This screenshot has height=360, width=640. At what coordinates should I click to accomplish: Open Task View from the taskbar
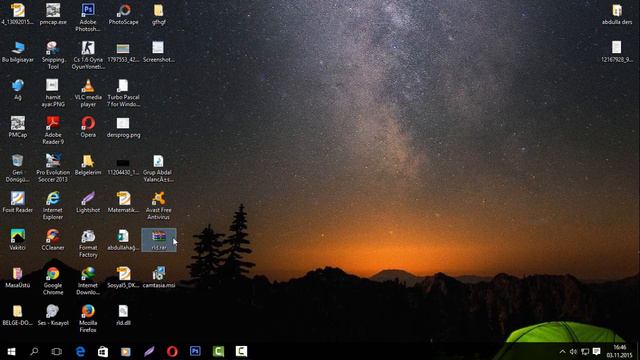[x=56, y=351]
